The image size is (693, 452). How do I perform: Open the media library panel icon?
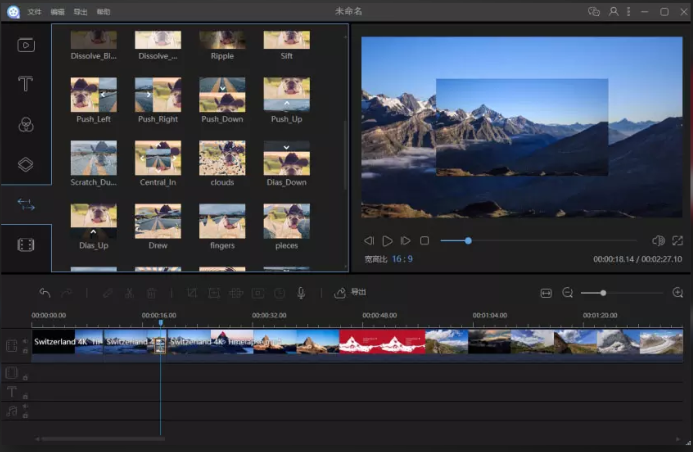pos(26,44)
